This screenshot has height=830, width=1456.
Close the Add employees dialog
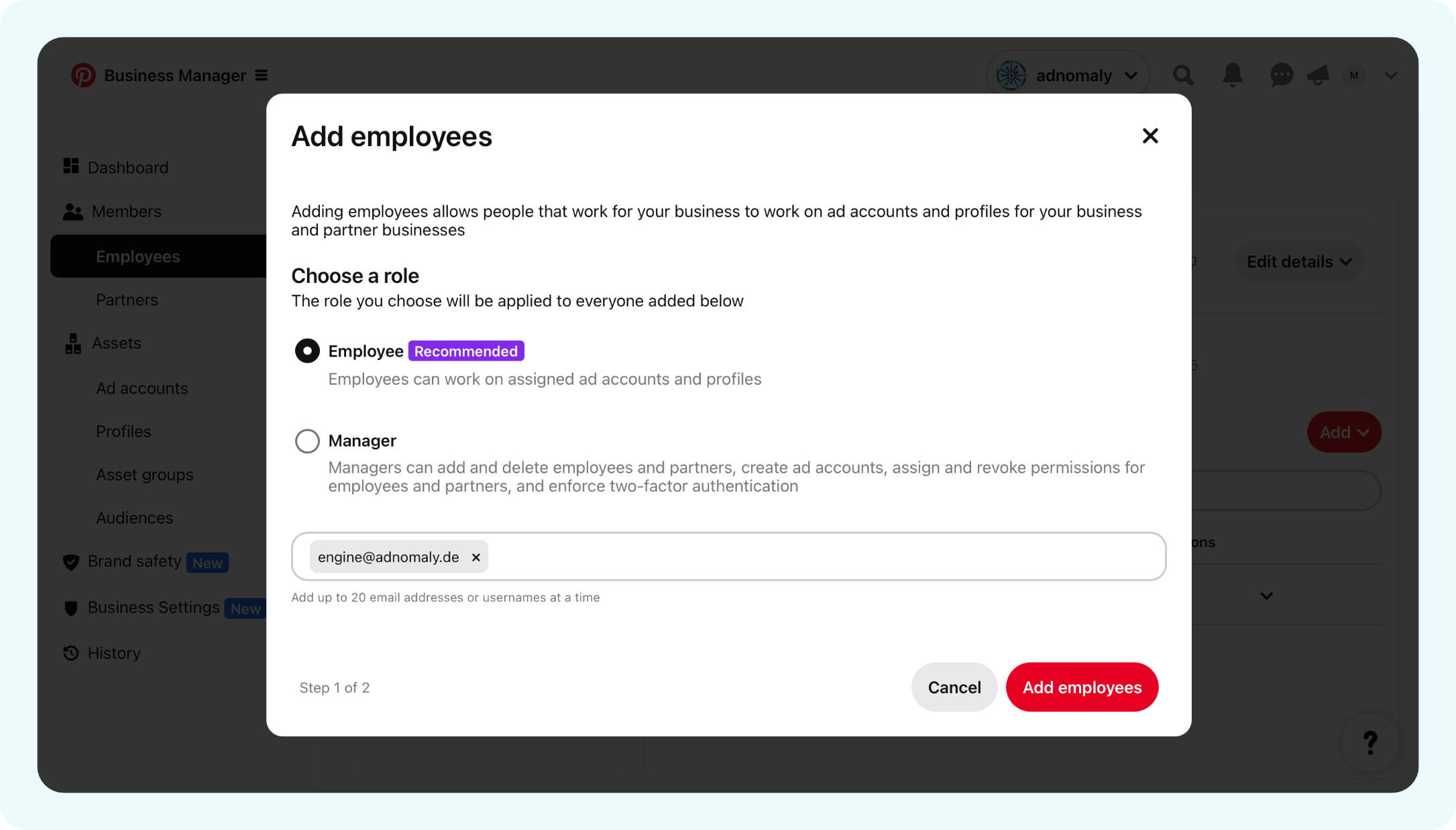point(1150,136)
